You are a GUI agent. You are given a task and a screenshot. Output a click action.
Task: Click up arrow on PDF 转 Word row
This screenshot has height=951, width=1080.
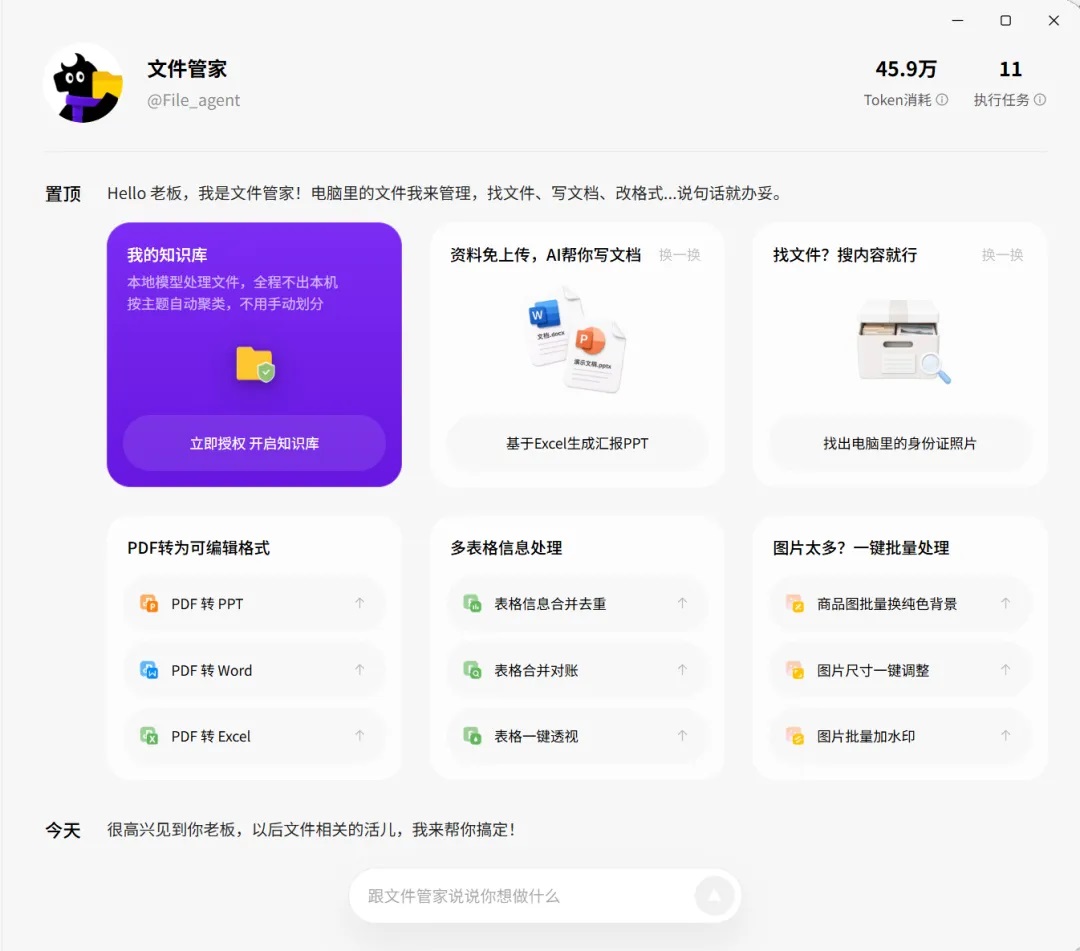point(360,669)
